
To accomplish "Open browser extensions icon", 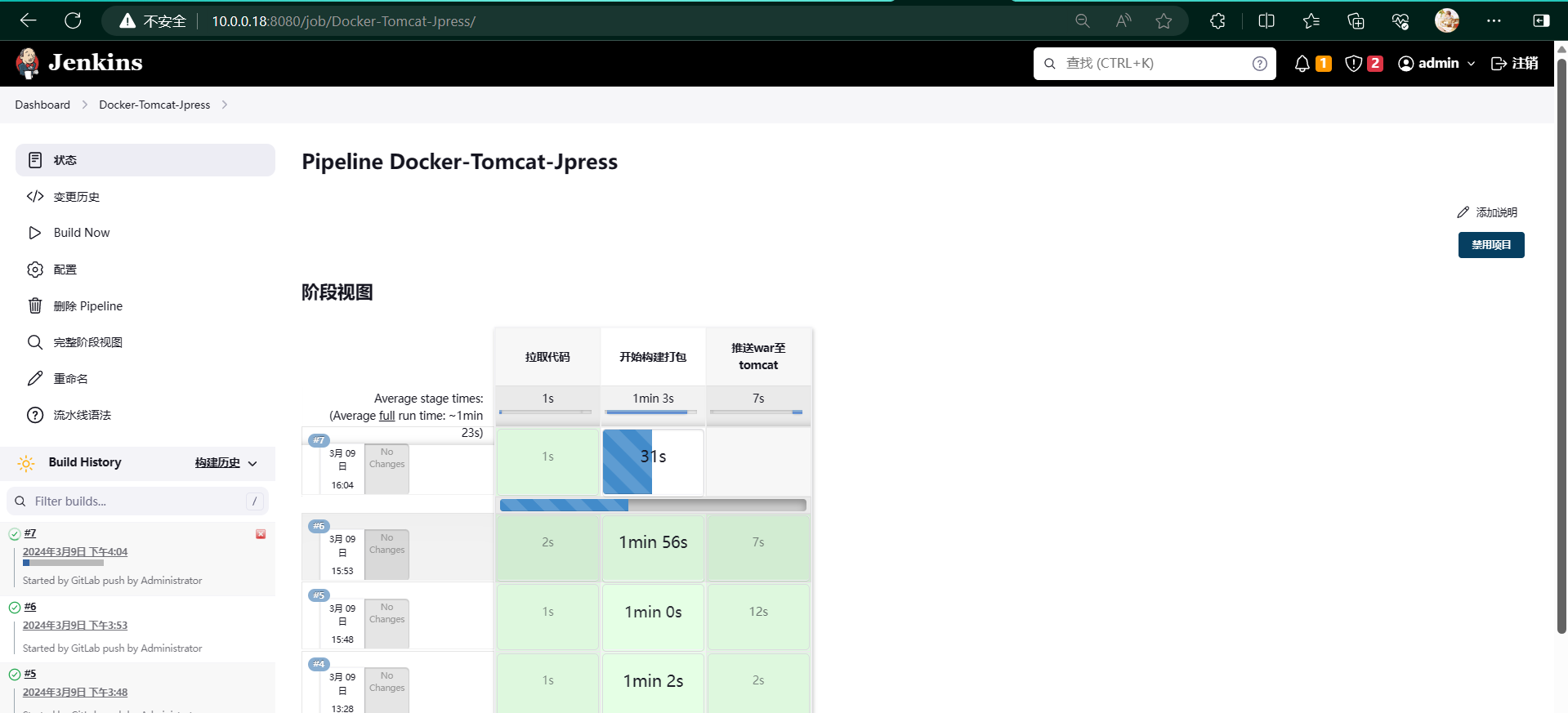I will click(x=1217, y=21).
